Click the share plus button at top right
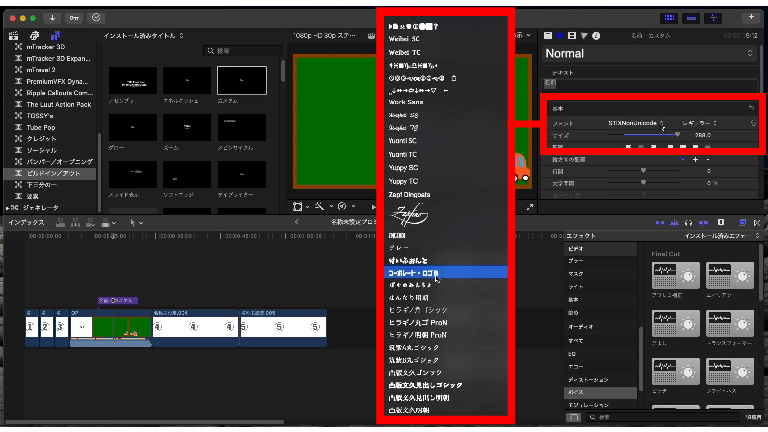768x432 pixels. click(751, 18)
